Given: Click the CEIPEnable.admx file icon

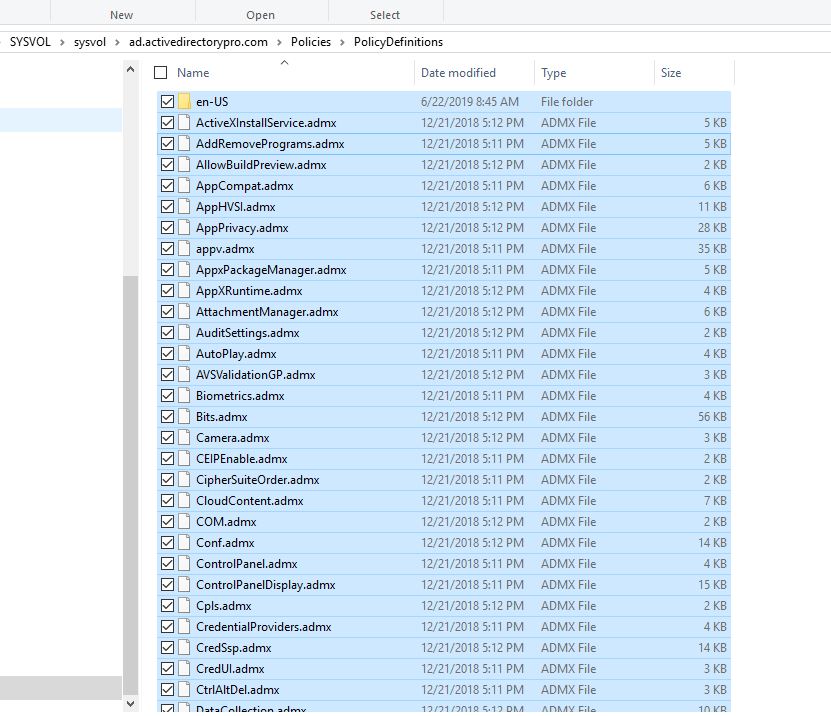Looking at the screenshot, I should point(184,458).
